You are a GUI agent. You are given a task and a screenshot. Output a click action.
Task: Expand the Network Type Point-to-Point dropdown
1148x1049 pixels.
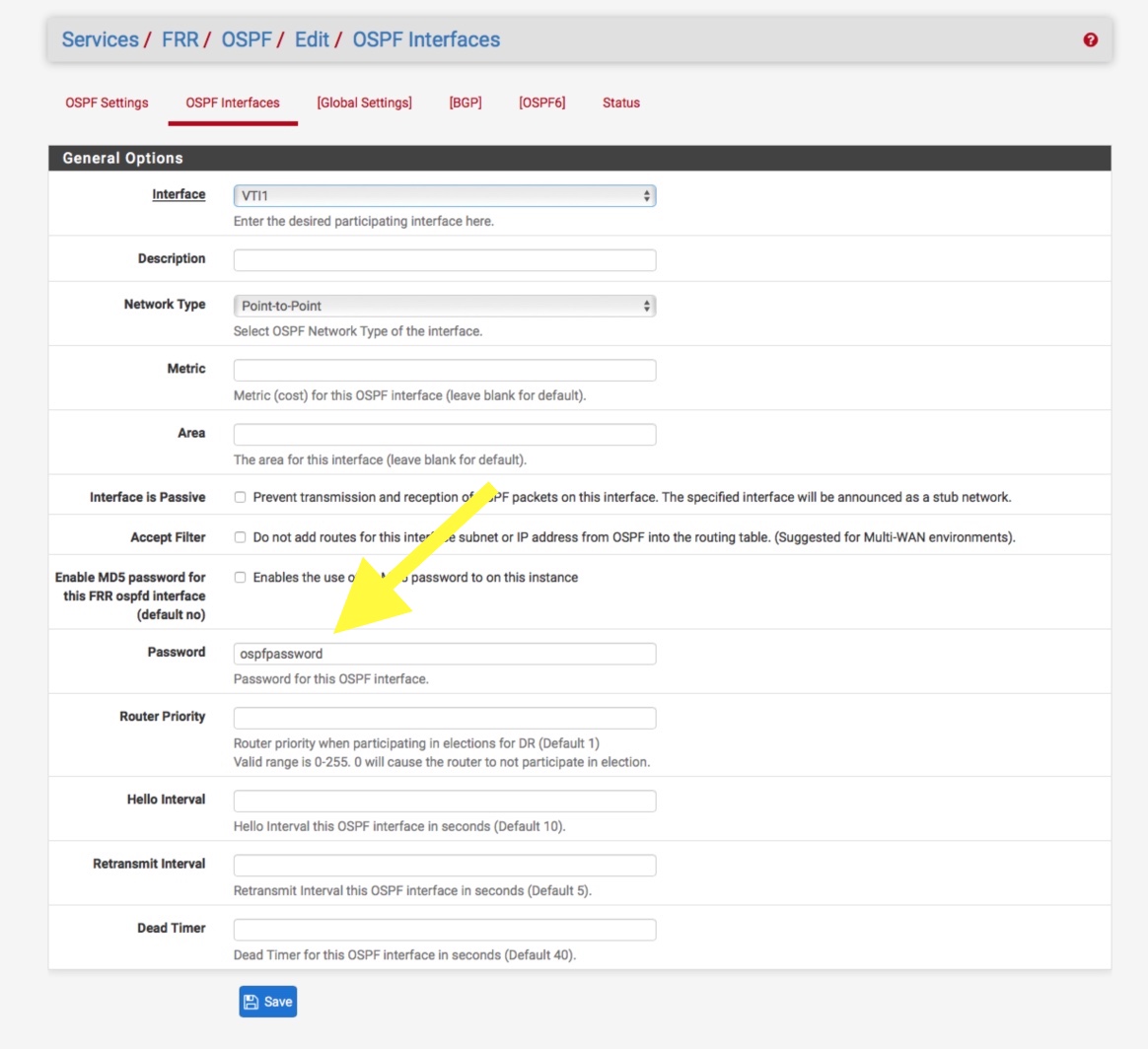point(444,306)
